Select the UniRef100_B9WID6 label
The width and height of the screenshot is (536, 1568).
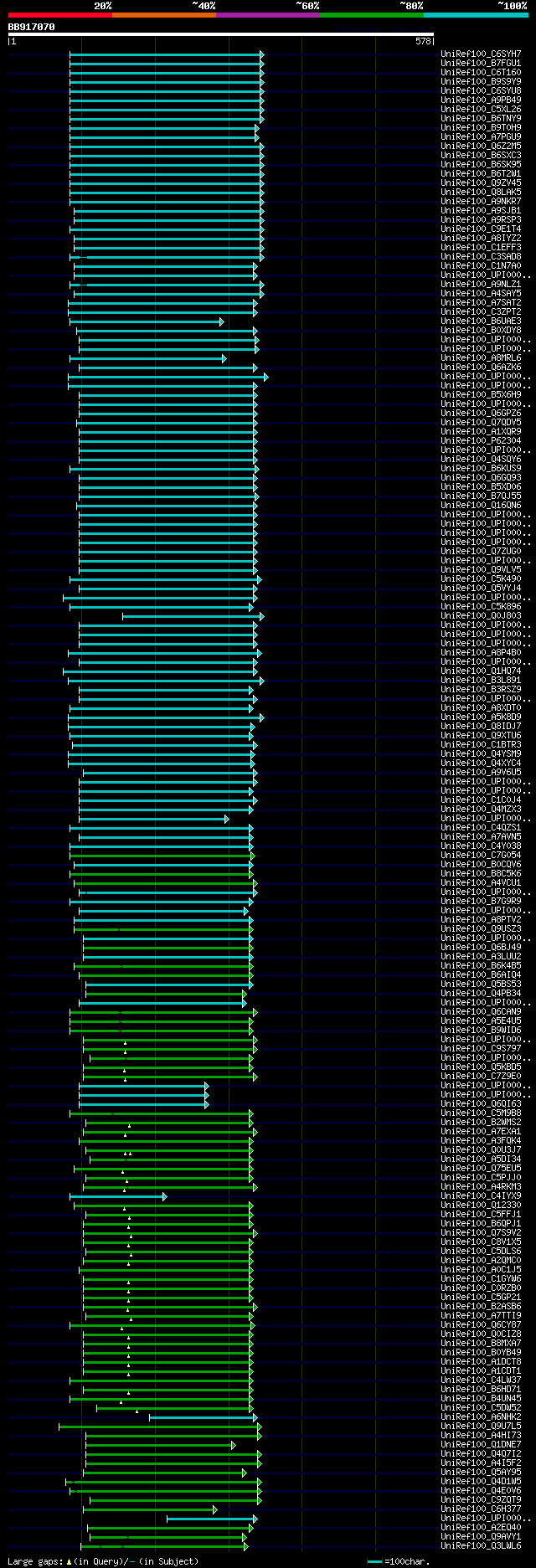[x=481, y=1031]
